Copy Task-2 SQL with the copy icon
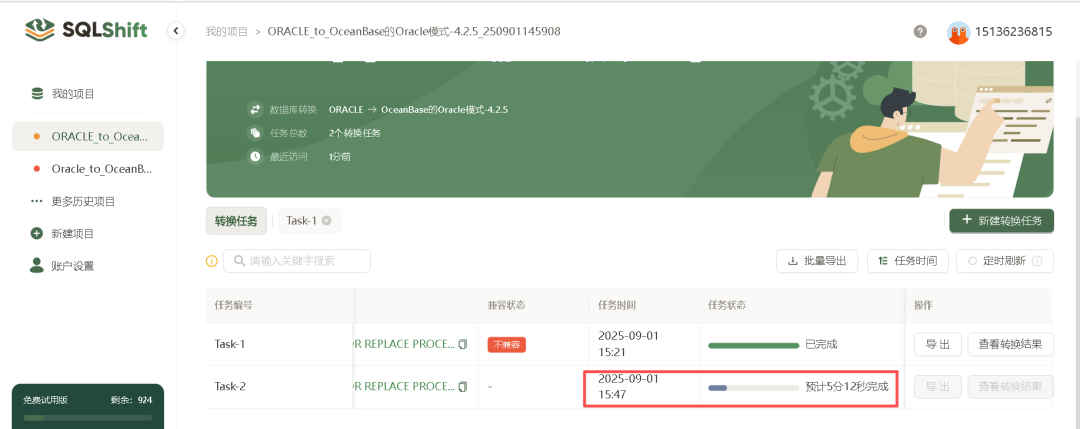Screen dimensions: 1080x429 tap(463, 386)
